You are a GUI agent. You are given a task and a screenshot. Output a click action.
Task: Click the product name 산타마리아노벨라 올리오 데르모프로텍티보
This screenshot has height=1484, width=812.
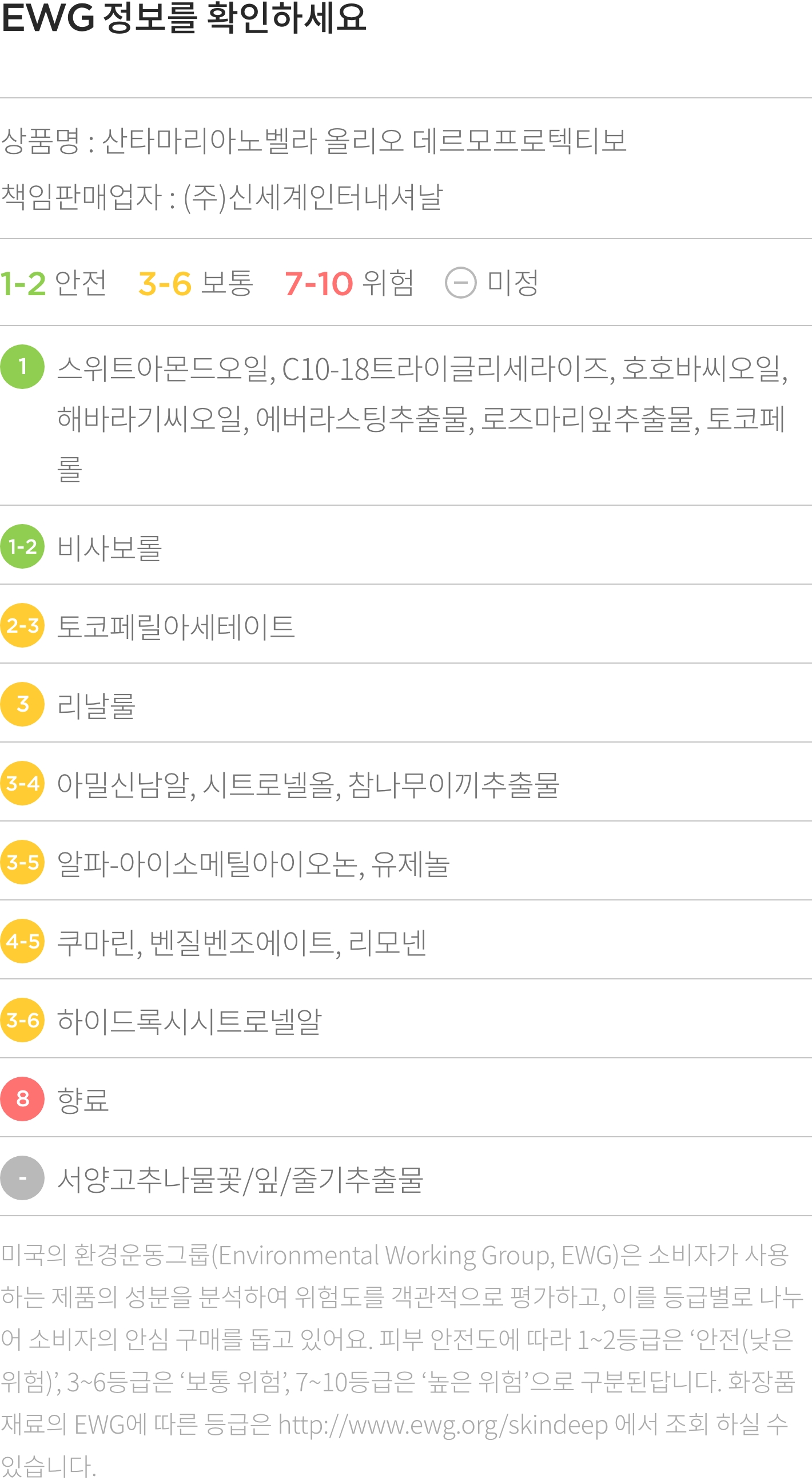pos(364,141)
